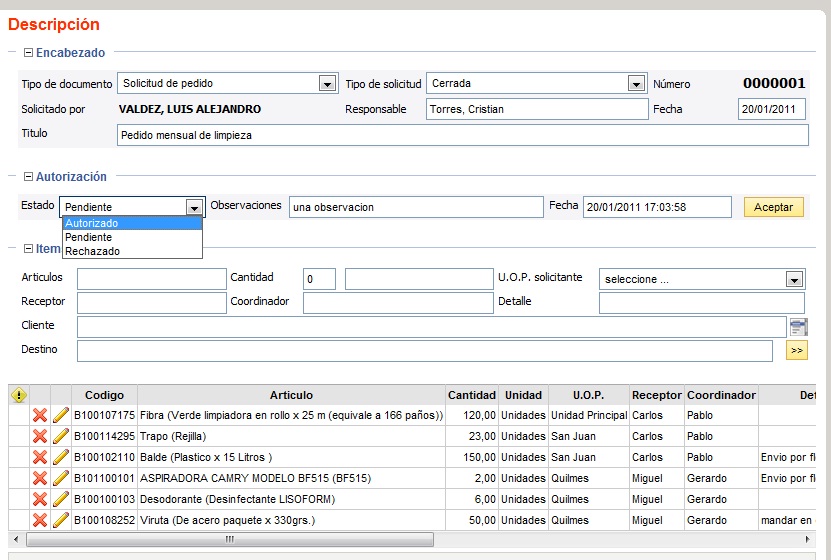
Task: Collapse the Autorización section
Action: click(x=28, y=177)
